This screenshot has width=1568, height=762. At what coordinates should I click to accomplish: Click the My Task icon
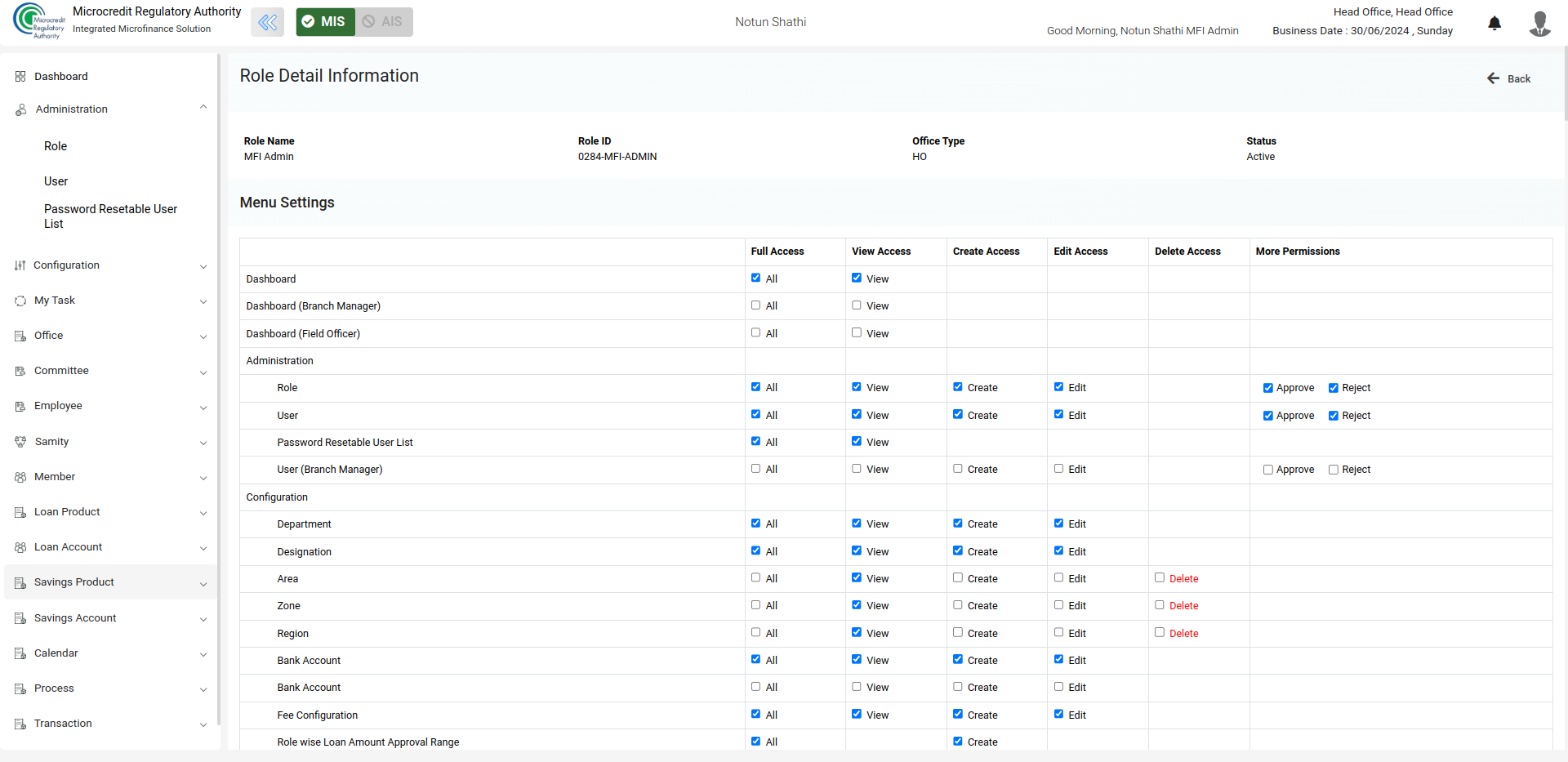pyautogui.click(x=20, y=301)
